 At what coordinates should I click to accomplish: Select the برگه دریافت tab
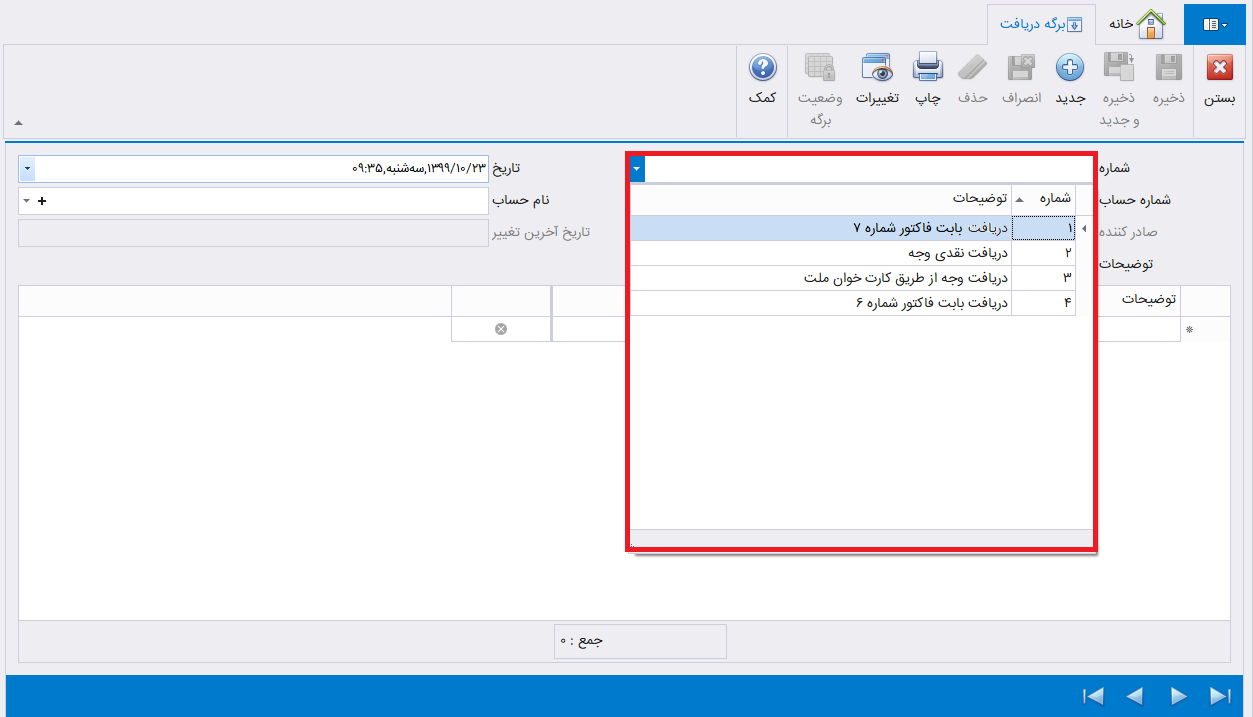(1041, 24)
